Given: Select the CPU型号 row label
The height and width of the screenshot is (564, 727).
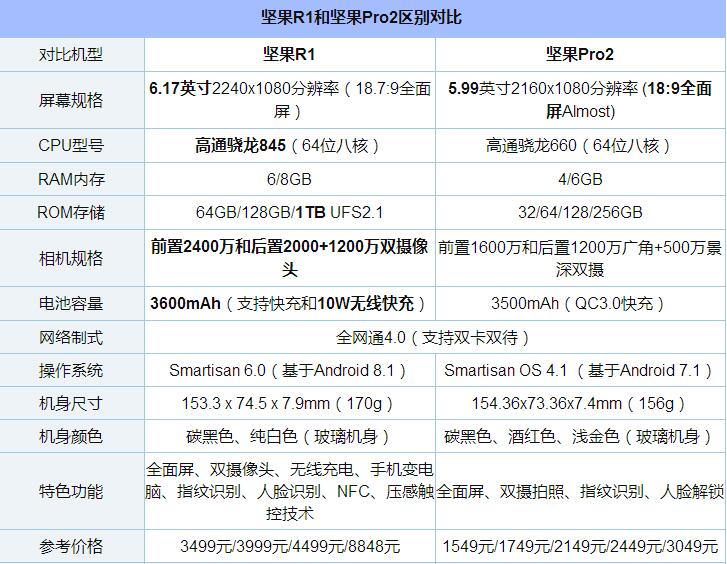Looking at the screenshot, I should 71,146.
